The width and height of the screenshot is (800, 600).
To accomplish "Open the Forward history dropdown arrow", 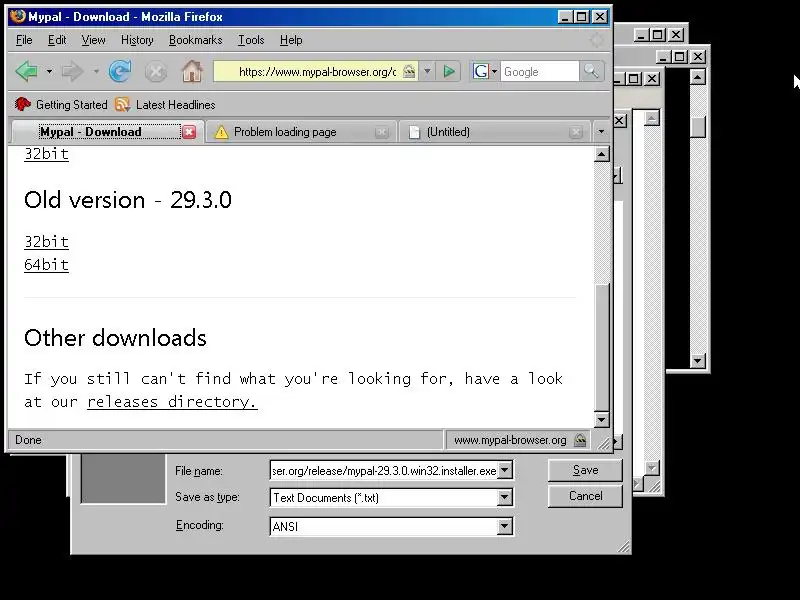I will coord(96,71).
